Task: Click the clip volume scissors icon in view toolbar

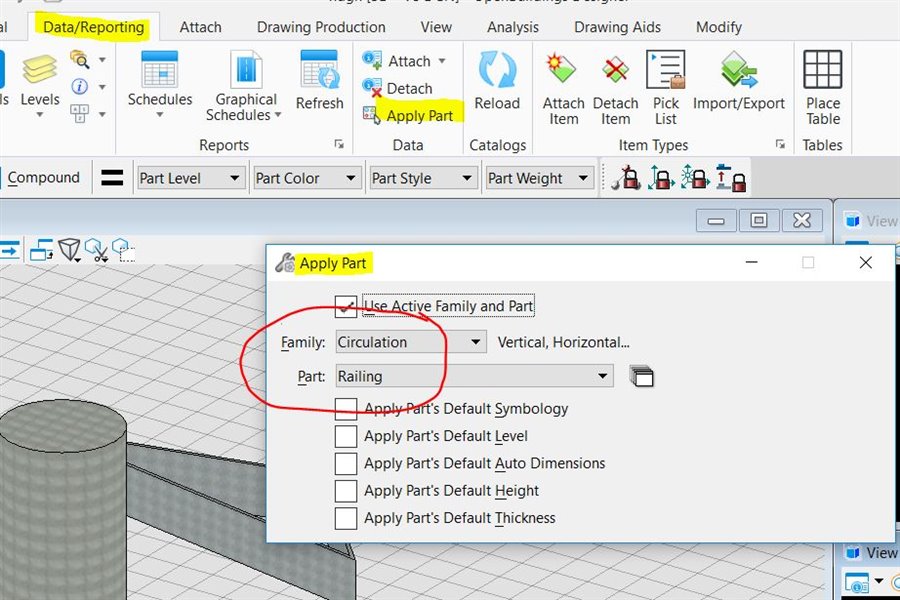Action: [96, 250]
